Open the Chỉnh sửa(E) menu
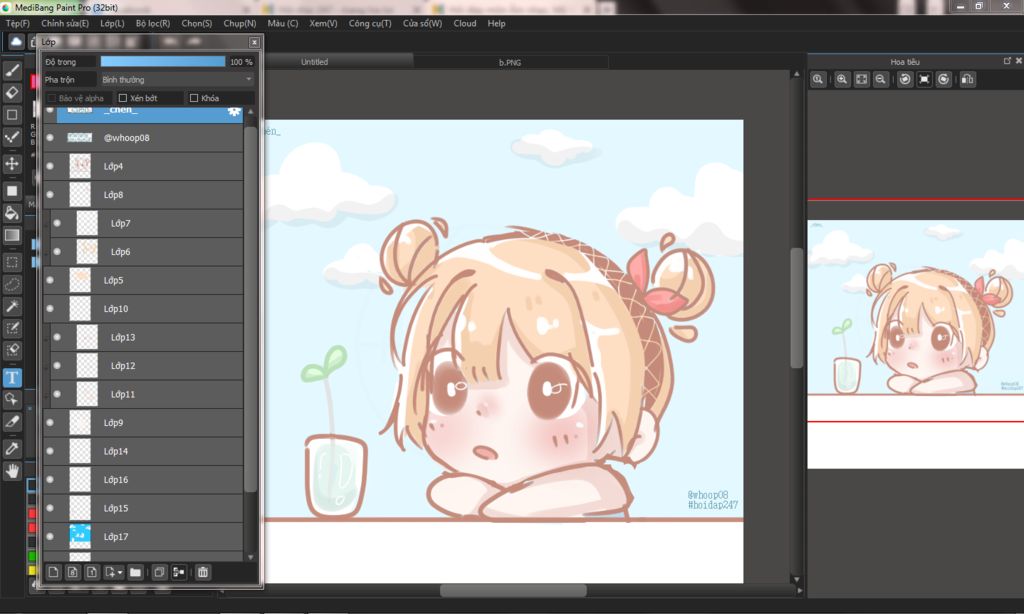This screenshot has width=1024, height=614. 65,24
